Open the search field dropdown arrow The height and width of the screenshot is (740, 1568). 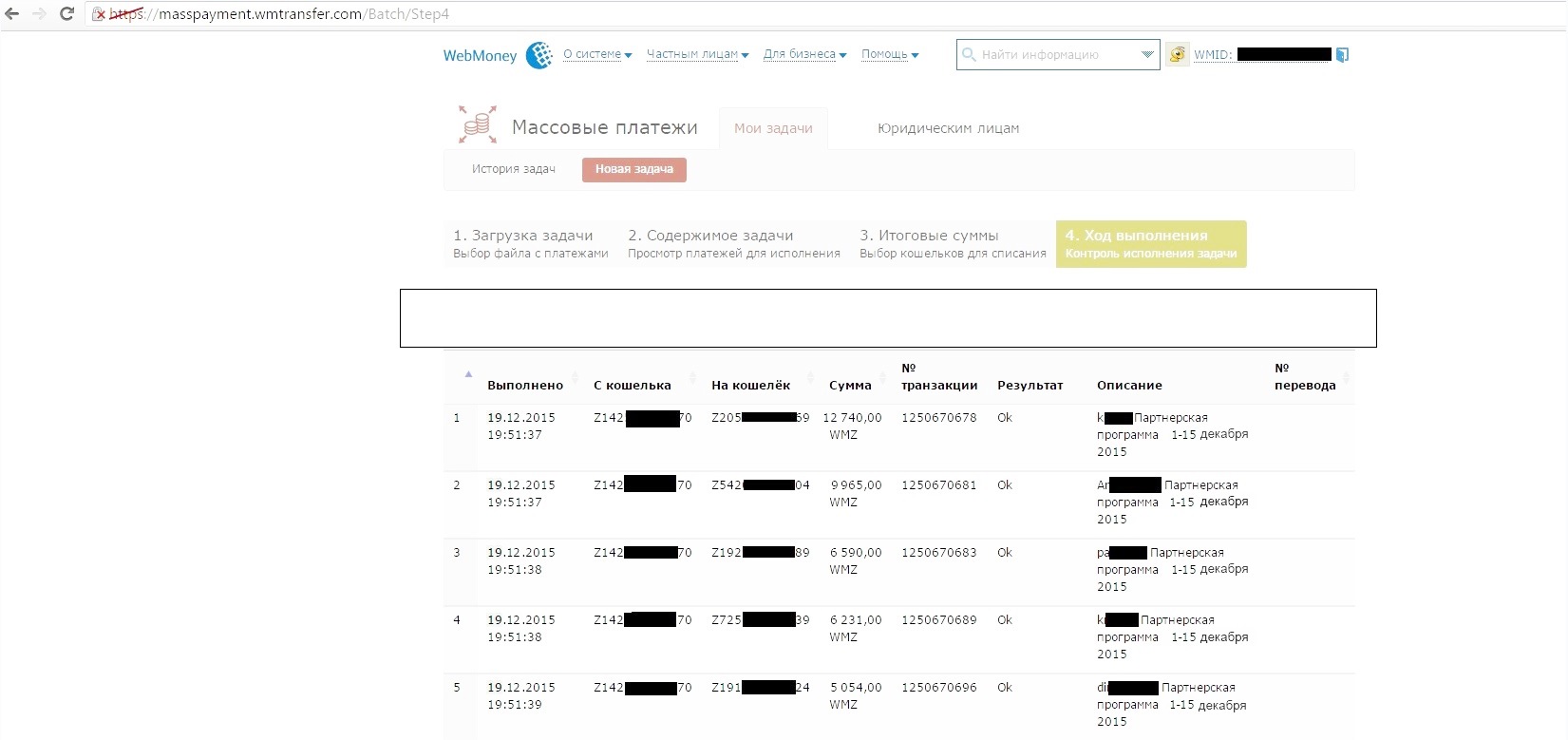(1147, 55)
